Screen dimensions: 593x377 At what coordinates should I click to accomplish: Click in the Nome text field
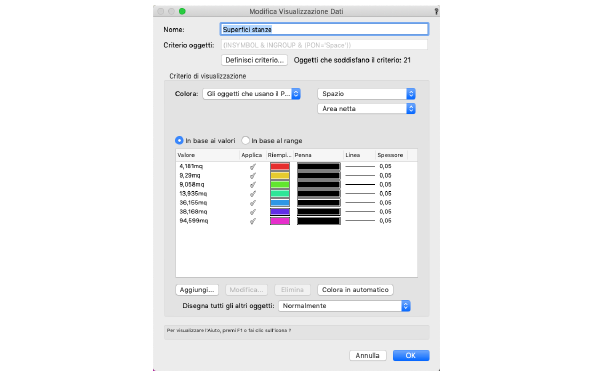coord(324,29)
